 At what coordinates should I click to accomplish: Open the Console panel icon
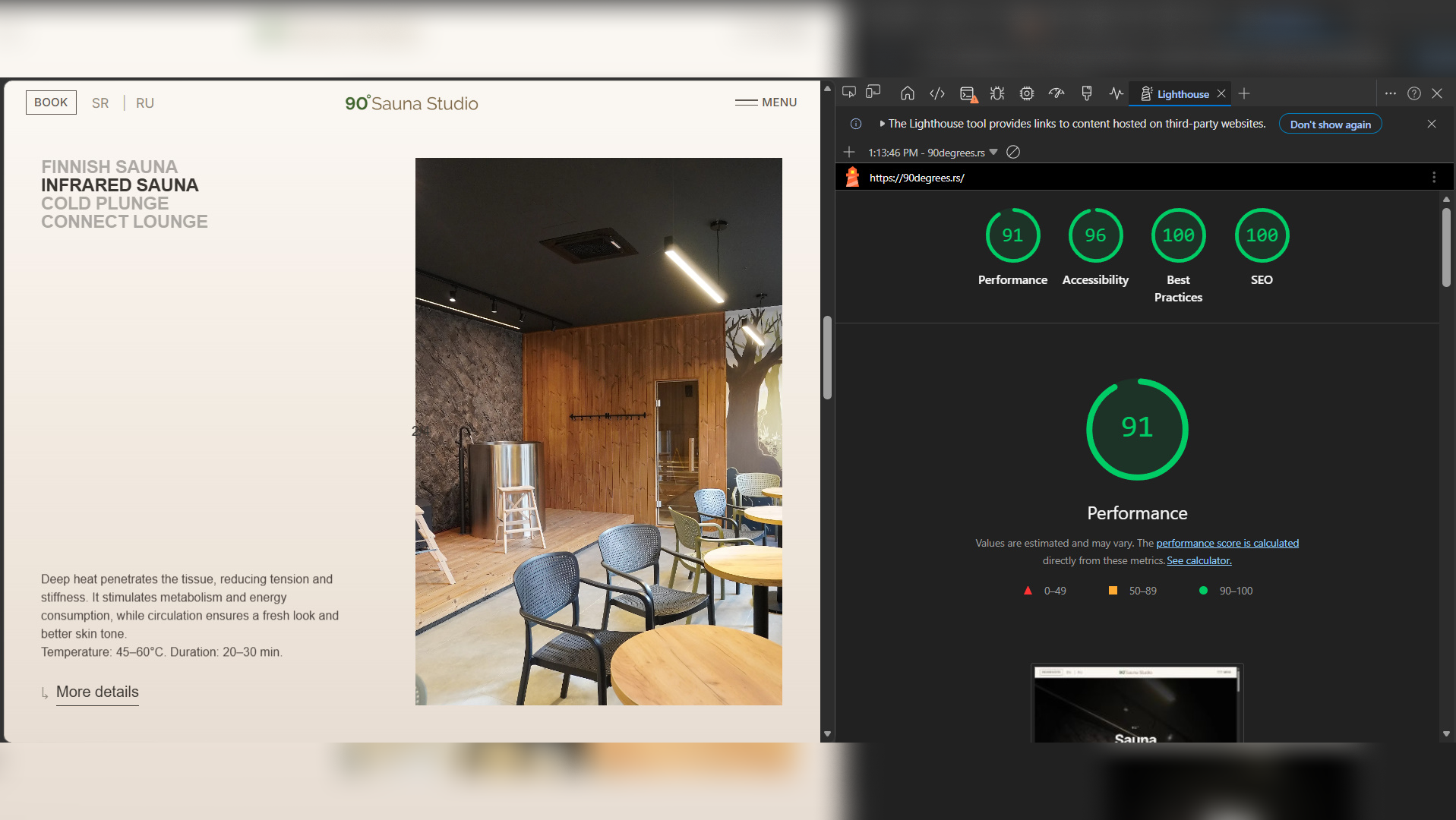point(968,93)
